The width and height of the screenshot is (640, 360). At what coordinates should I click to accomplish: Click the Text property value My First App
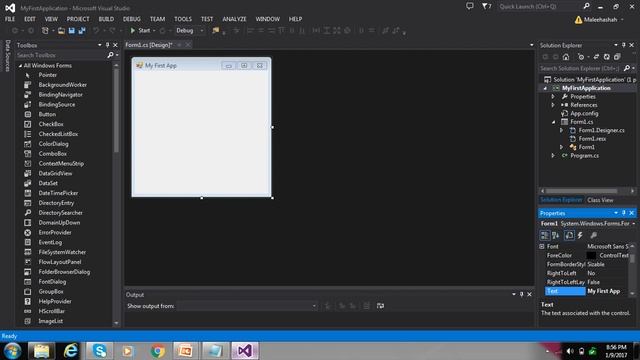(x=603, y=291)
